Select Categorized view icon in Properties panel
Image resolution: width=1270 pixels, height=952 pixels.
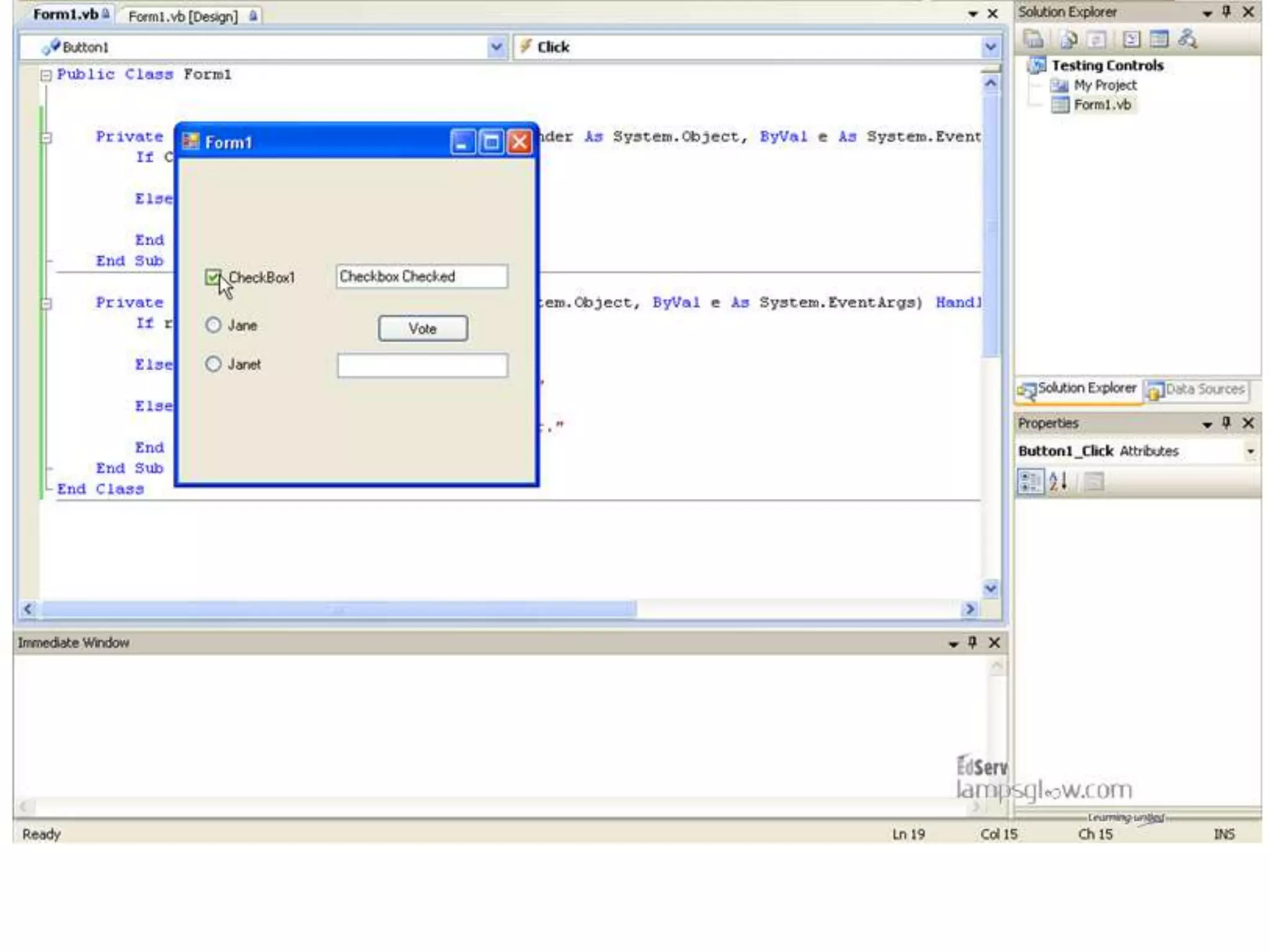click(1031, 482)
